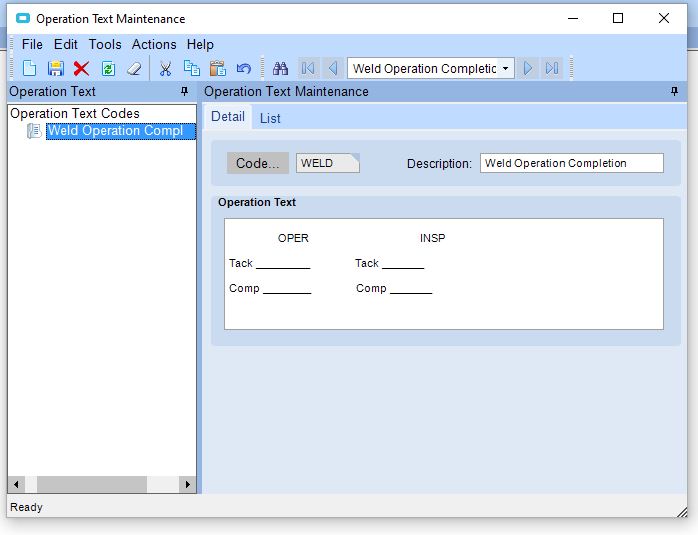Open search with the binoculars icon
698x535 pixels.
[x=280, y=69]
